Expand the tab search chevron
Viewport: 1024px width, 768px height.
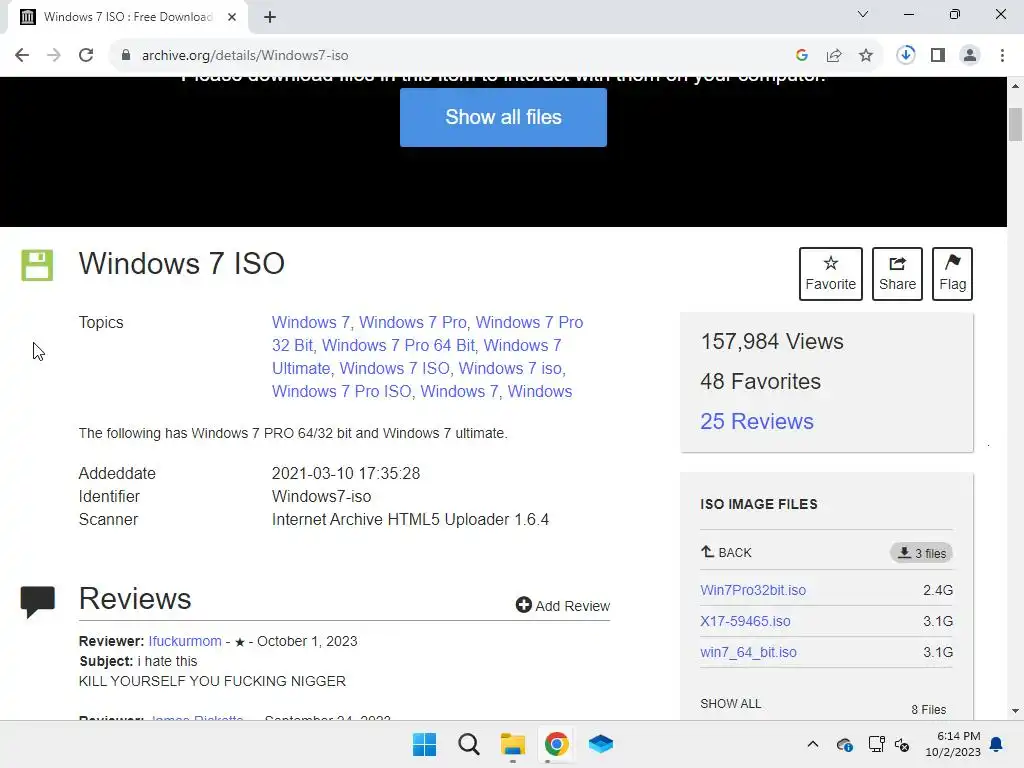[x=863, y=14]
